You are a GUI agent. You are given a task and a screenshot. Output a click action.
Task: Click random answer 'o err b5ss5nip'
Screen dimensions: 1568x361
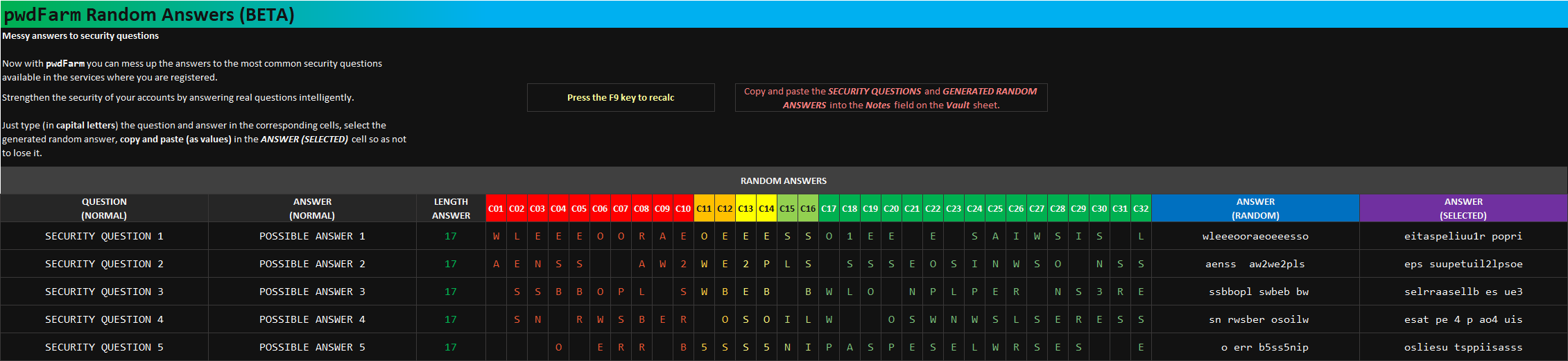pyautogui.click(x=1255, y=347)
